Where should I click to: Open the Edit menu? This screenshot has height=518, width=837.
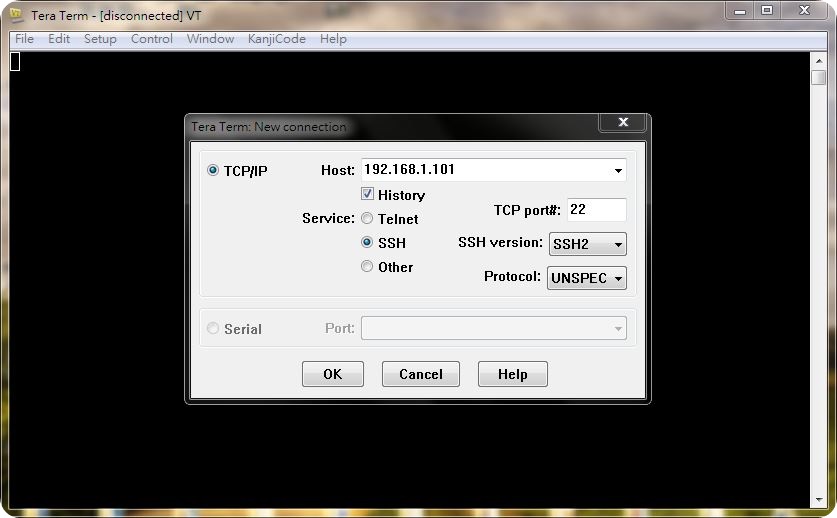pyautogui.click(x=59, y=39)
